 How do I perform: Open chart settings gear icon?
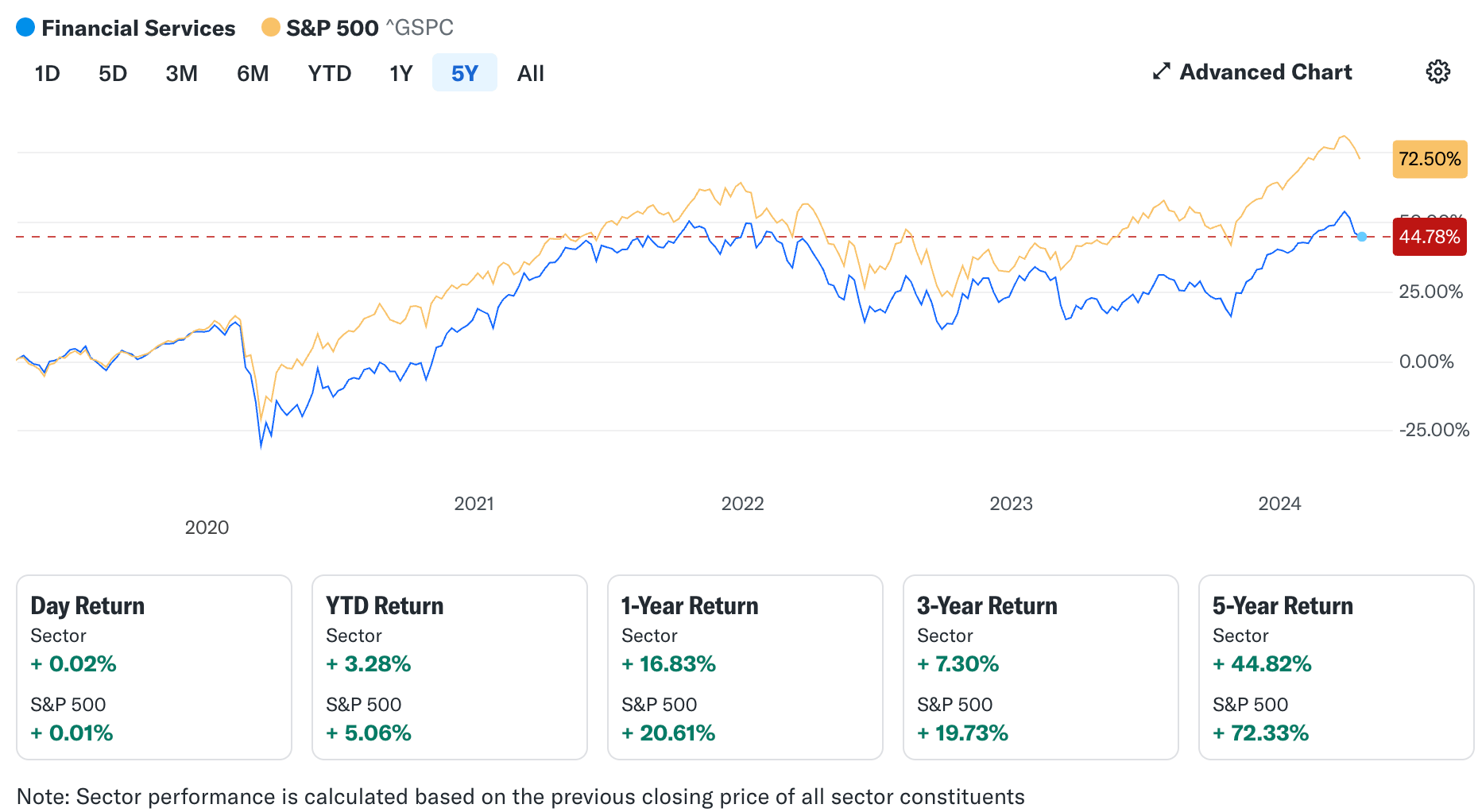1437,72
